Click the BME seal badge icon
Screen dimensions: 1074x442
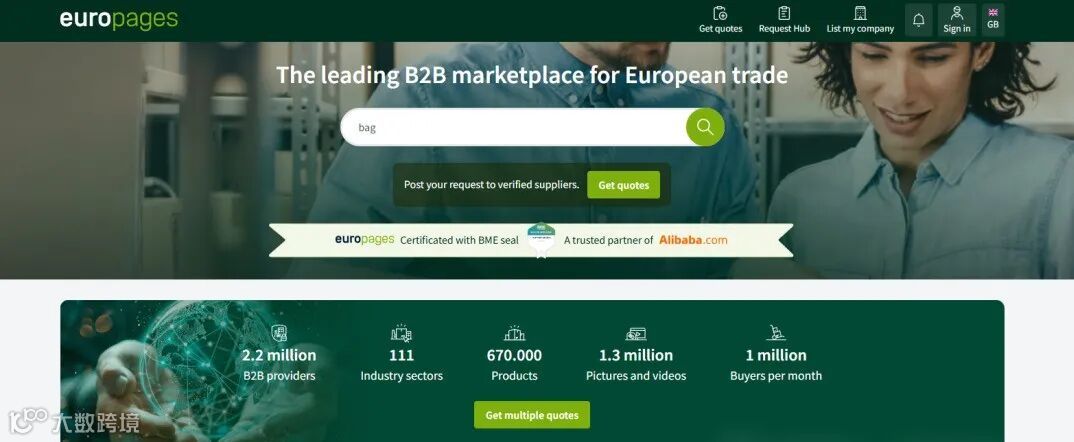[541, 239]
